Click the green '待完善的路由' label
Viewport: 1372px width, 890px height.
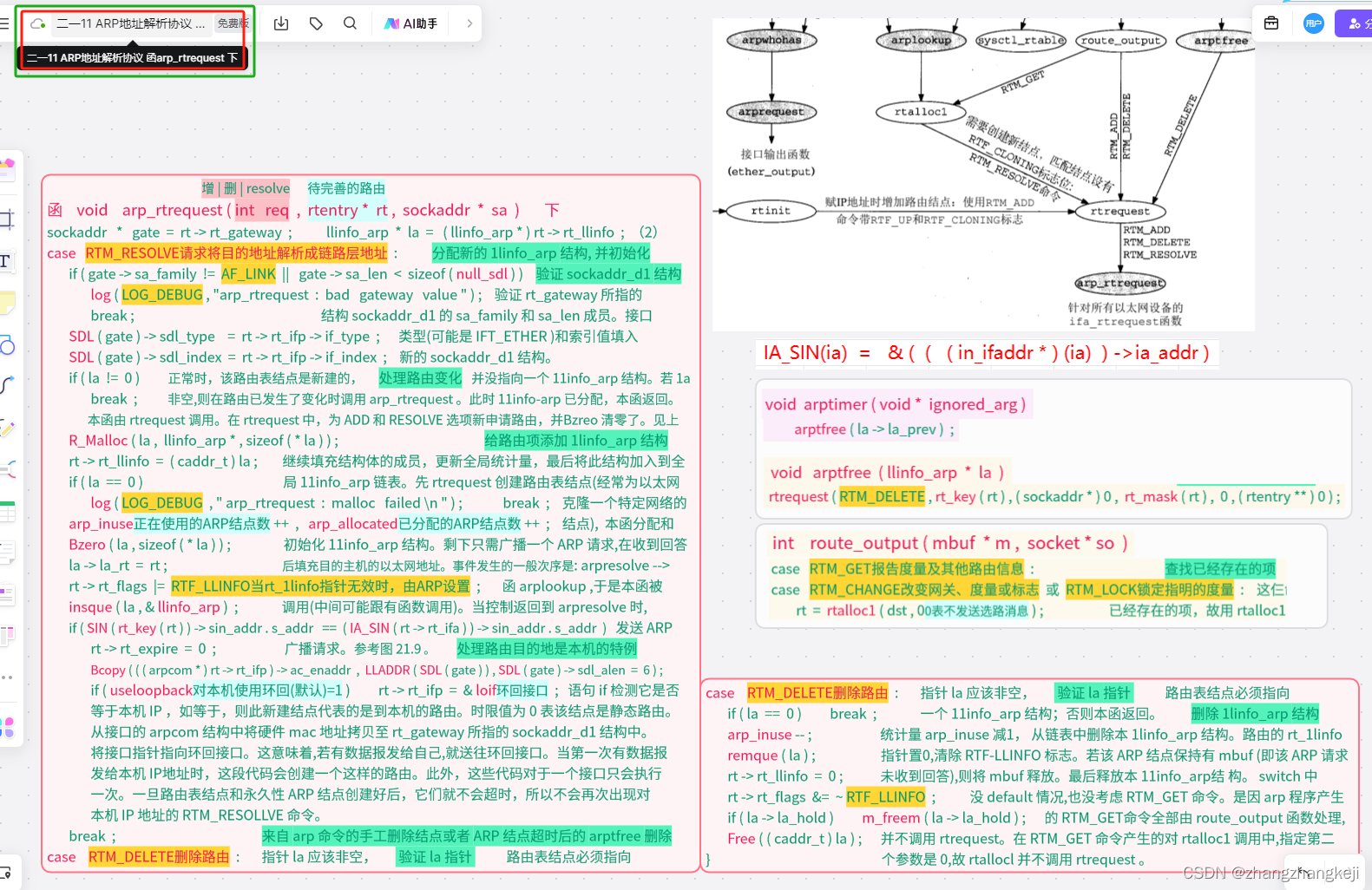point(346,188)
